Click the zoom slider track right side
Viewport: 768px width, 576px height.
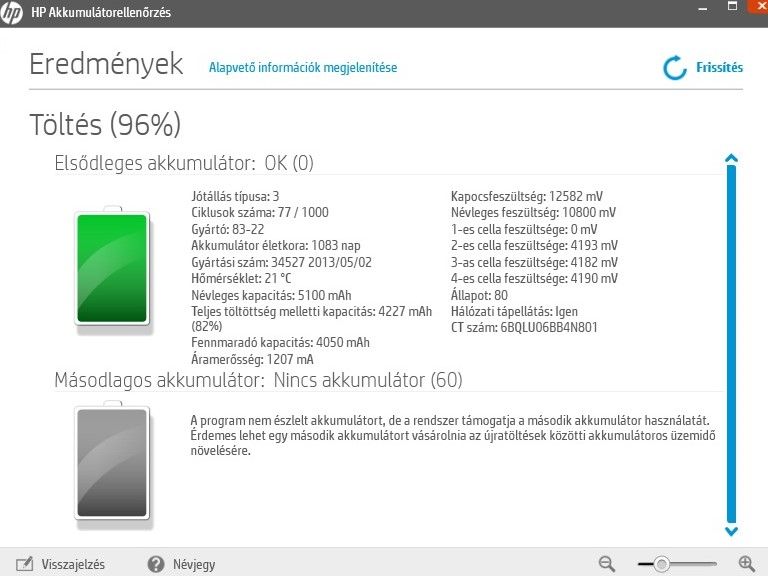tap(693, 564)
